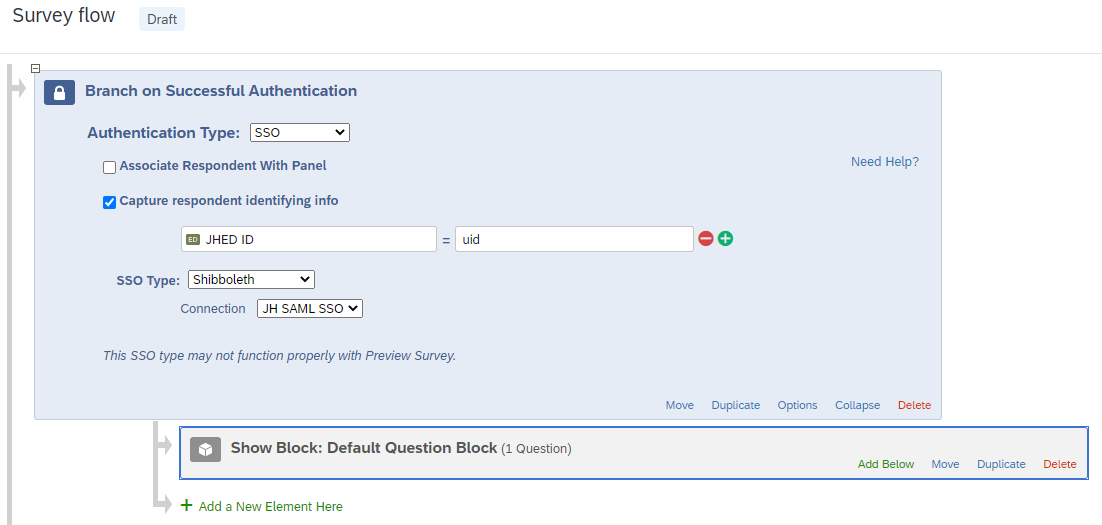
Task: Click the green plus add field icon
Action: (x=725, y=239)
